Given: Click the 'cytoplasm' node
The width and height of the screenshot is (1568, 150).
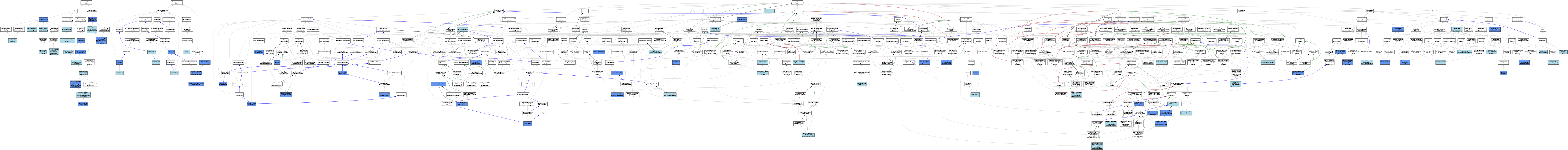Looking at the screenshot, I should point(119,29).
